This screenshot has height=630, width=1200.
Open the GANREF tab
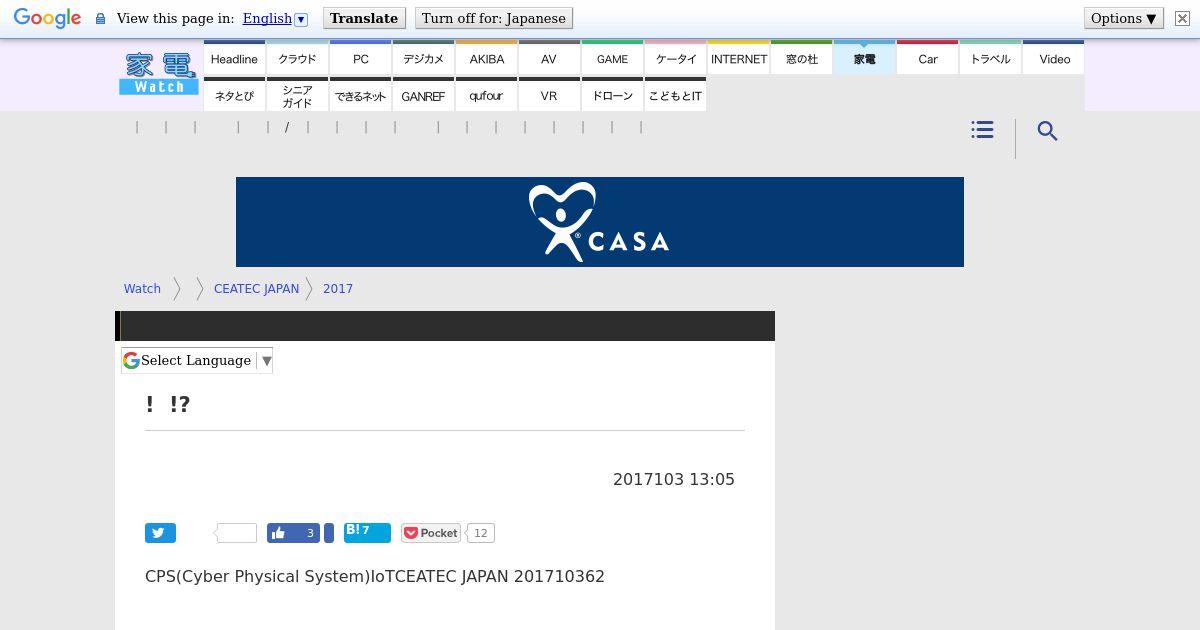(423, 95)
